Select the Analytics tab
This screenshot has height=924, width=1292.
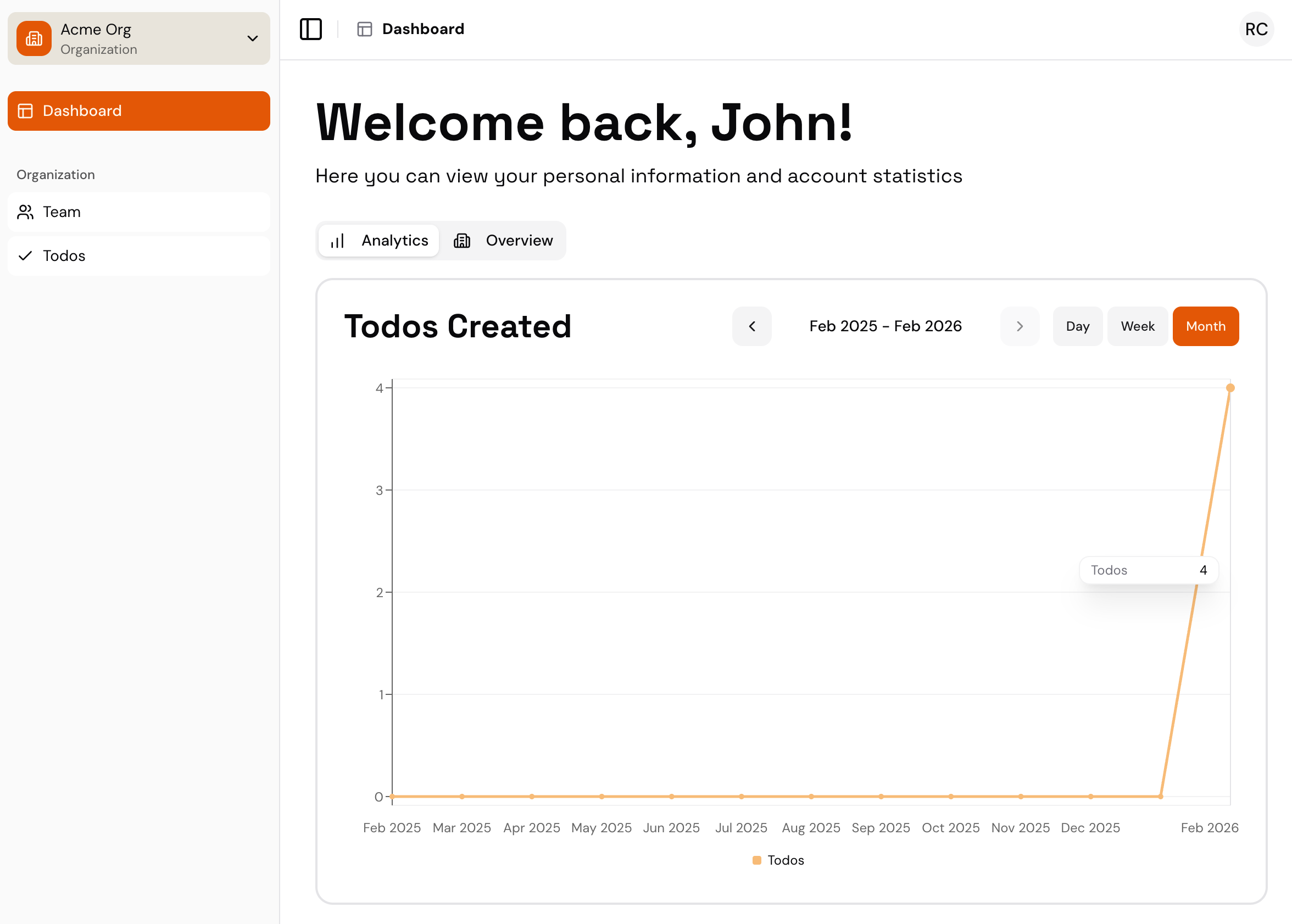[379, 241]
